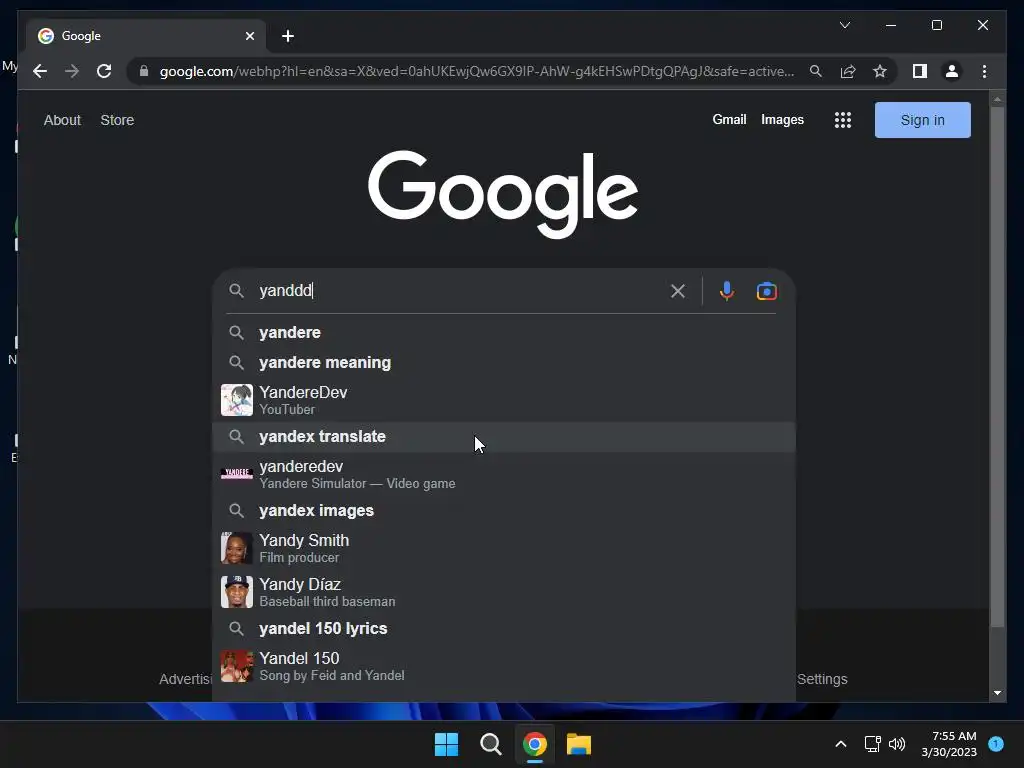Viewport: 1024px width, 768px height.
Task: Open the Chrome profile icon
Action: coord(952,71)
